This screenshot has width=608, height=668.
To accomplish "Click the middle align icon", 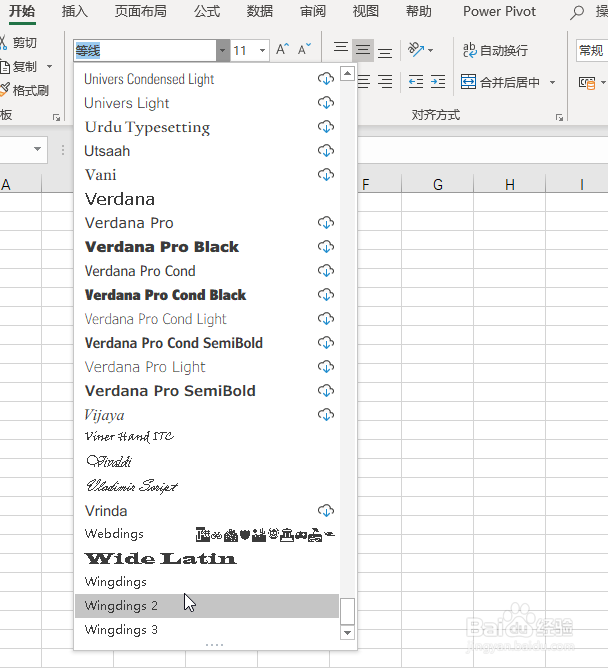I will click(363, 50).
